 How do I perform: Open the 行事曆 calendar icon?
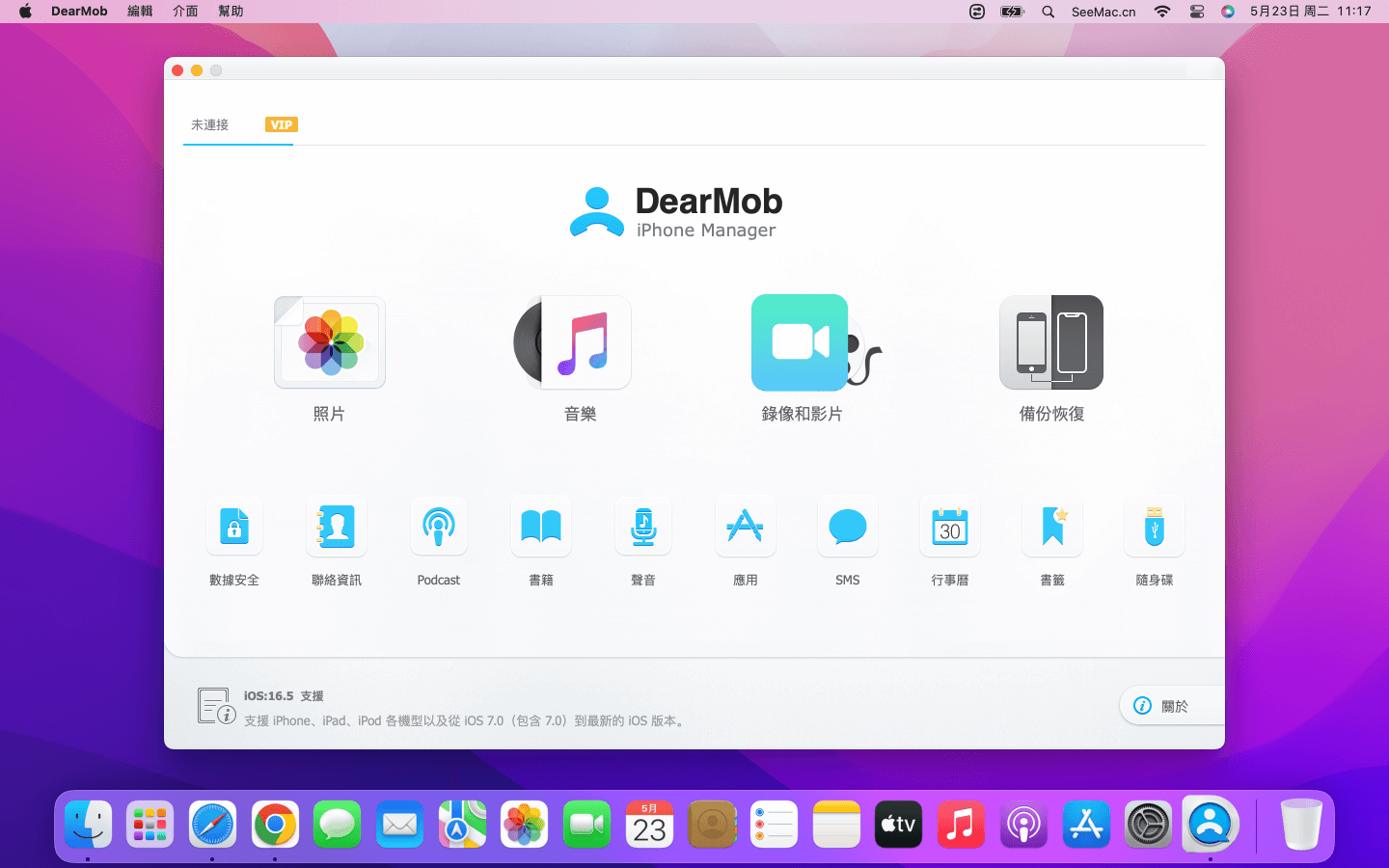coord(950,527)
